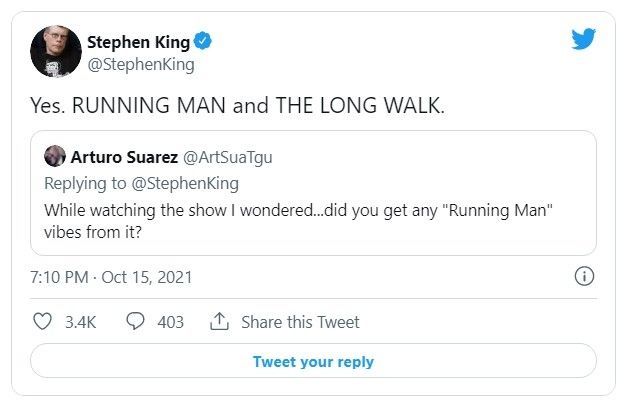Click Stephen King's blue verified badge
This screenshot has width=625, height=407.
tap(202, 42)
